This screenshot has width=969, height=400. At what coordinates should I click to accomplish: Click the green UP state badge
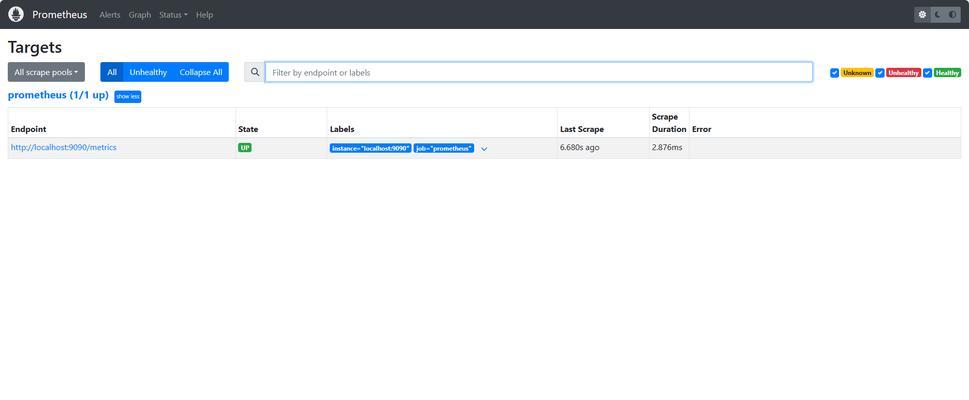pyautogui.click(x=245, y=148)
